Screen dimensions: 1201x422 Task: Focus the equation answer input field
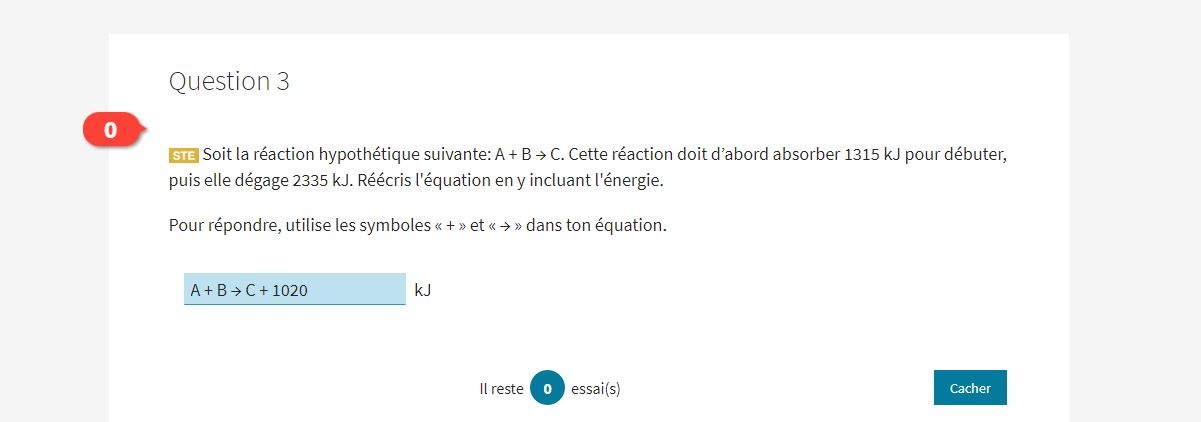click(x=294, y=290)
